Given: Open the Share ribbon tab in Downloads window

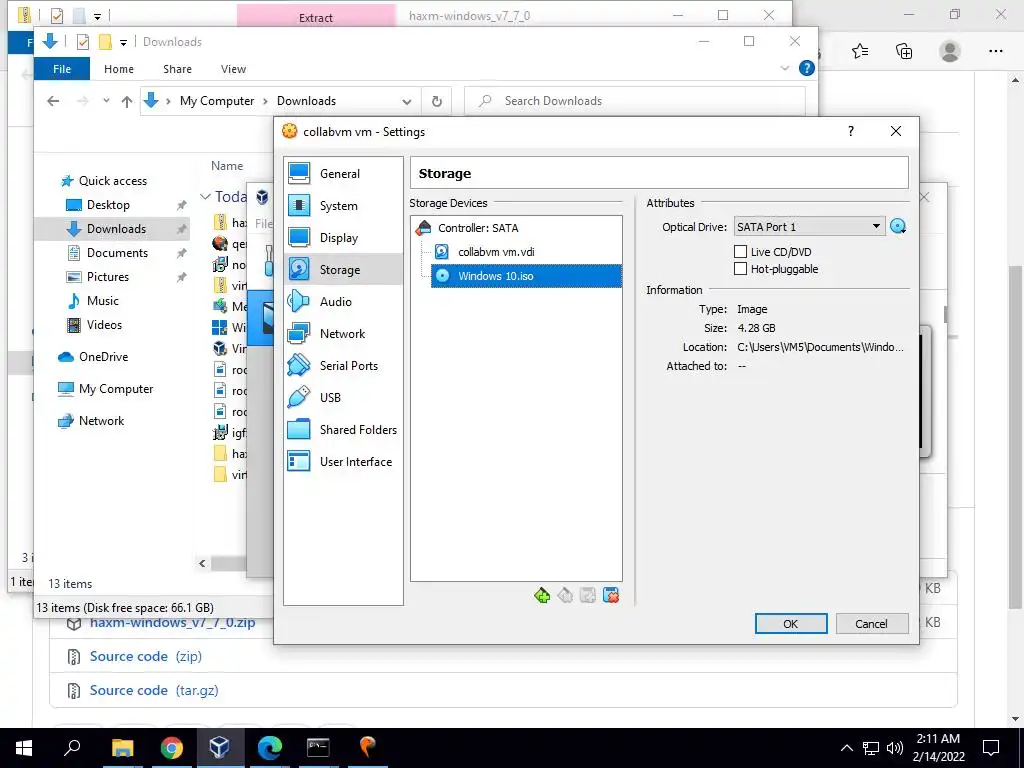Looking at the screenshot, I should 178,69.
